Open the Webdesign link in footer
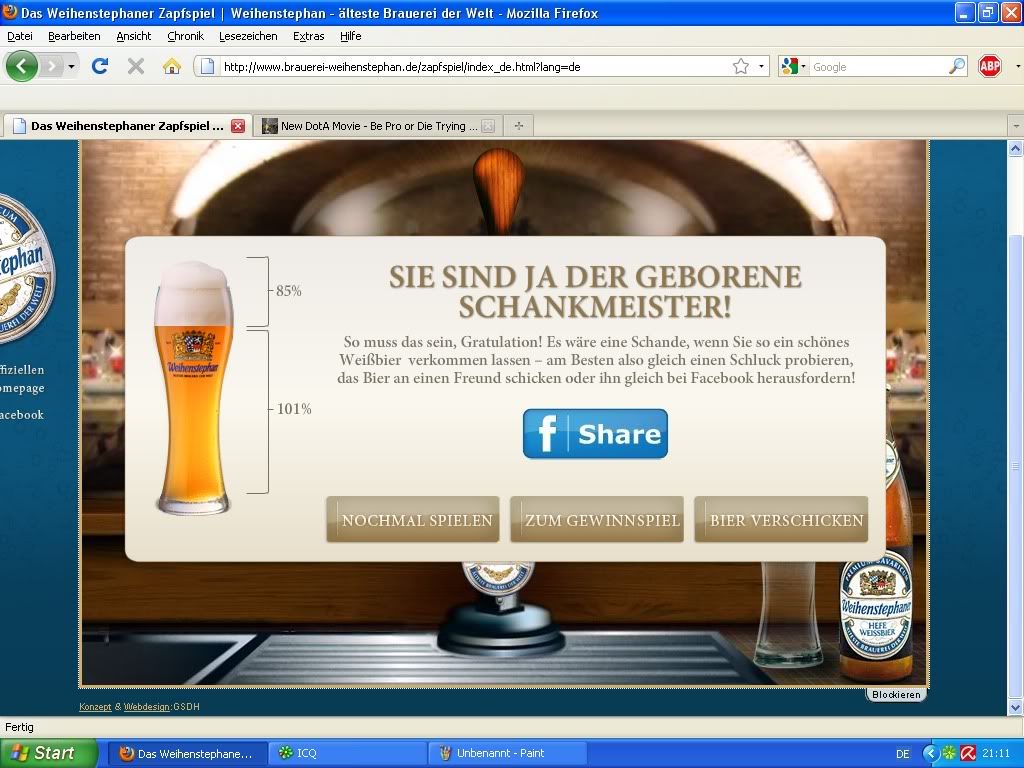Screen dimensions: 1024x768 tap(147, 707)
